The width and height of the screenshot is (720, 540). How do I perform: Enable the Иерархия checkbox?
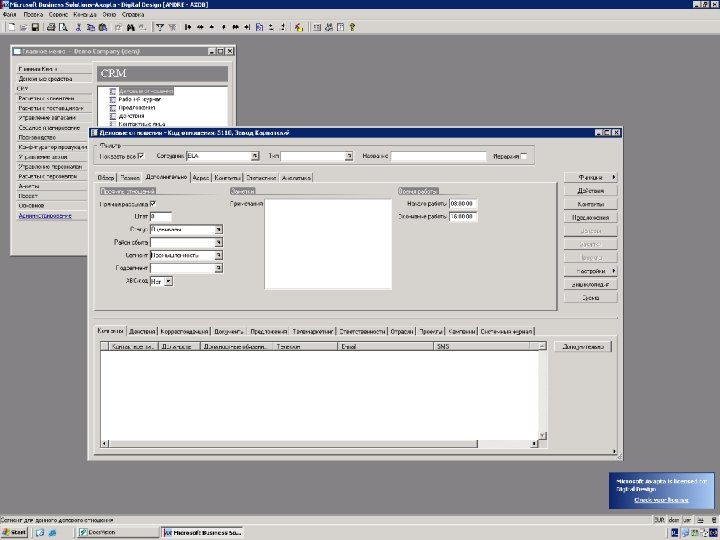click(x=523, y=156)
